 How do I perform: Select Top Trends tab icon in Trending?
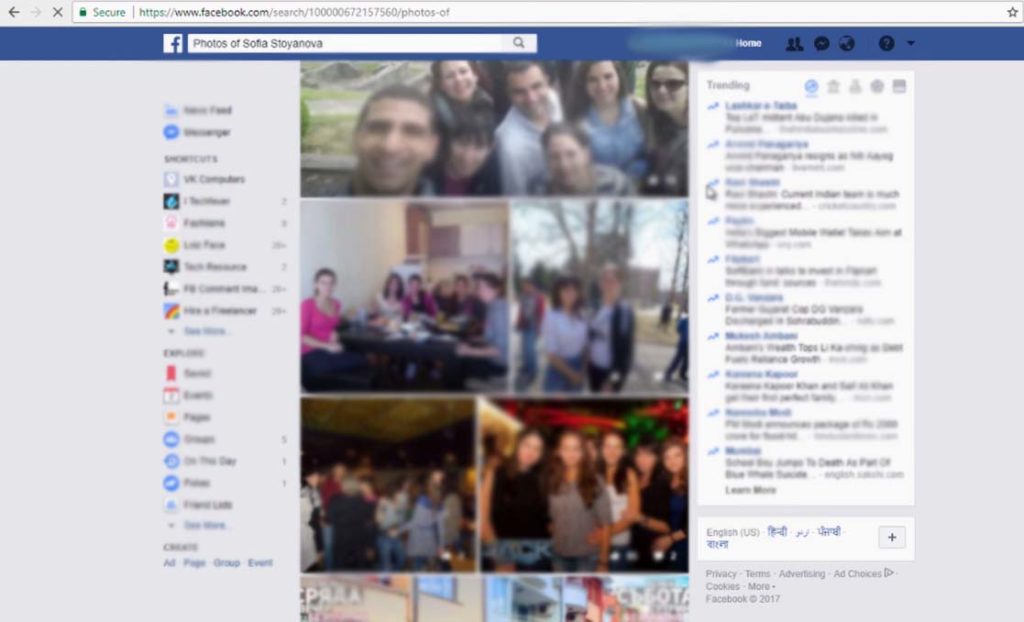click(x=811, y=86)
